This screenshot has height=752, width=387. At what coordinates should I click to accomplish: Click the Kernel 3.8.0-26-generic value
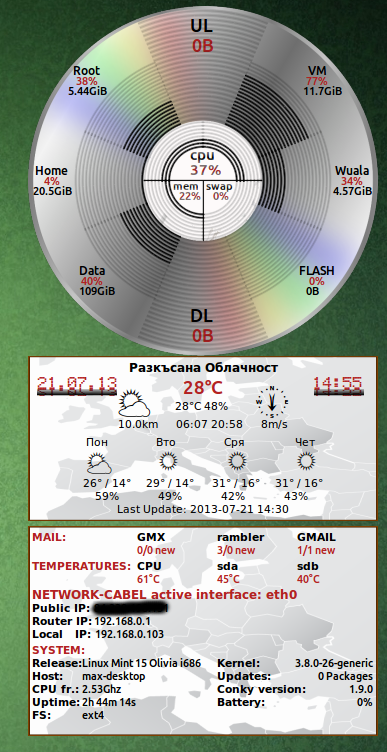tap(334, 663)
